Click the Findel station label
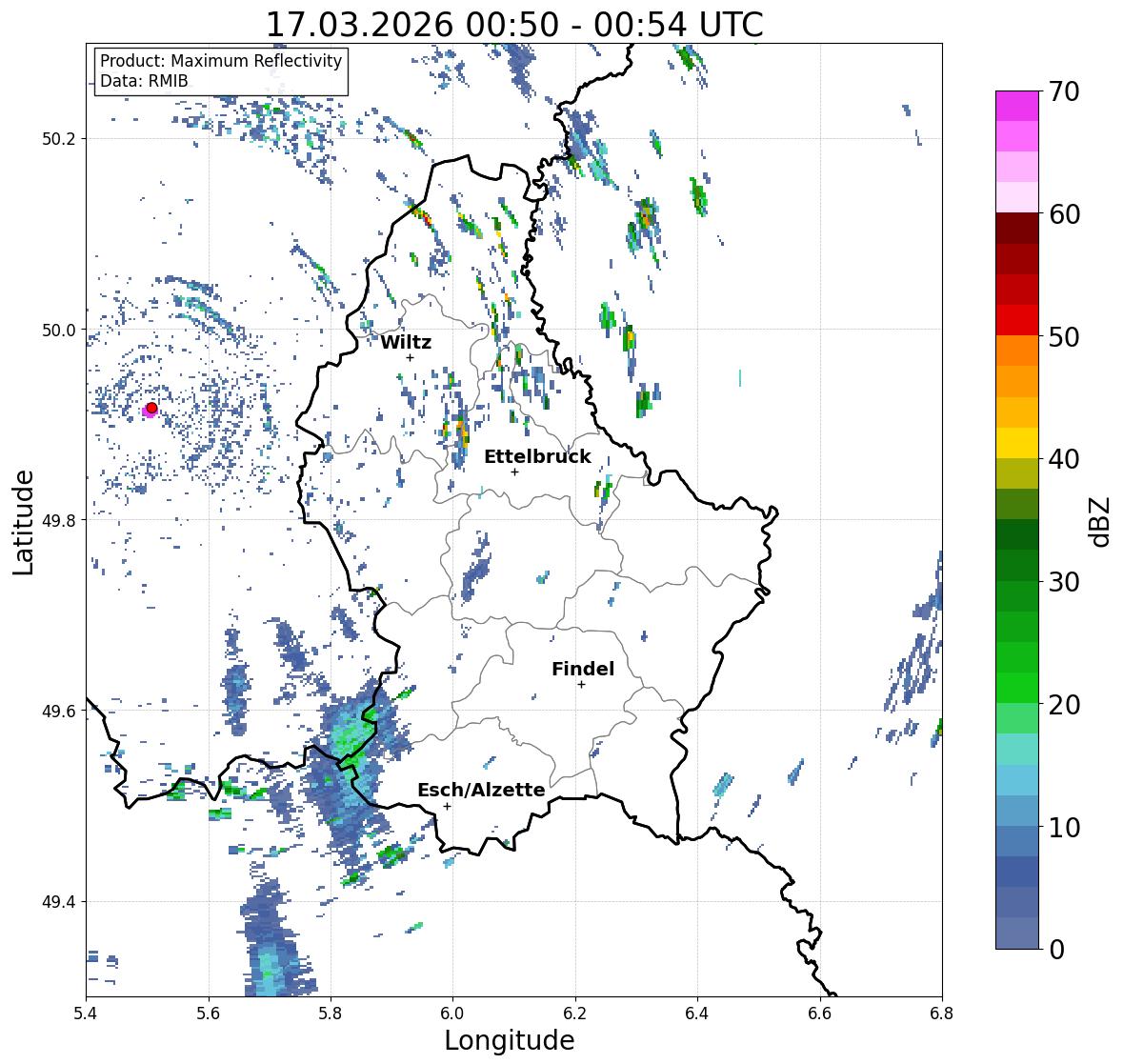This screenshot has height=1064, width=1123. (x=583, y=669)
